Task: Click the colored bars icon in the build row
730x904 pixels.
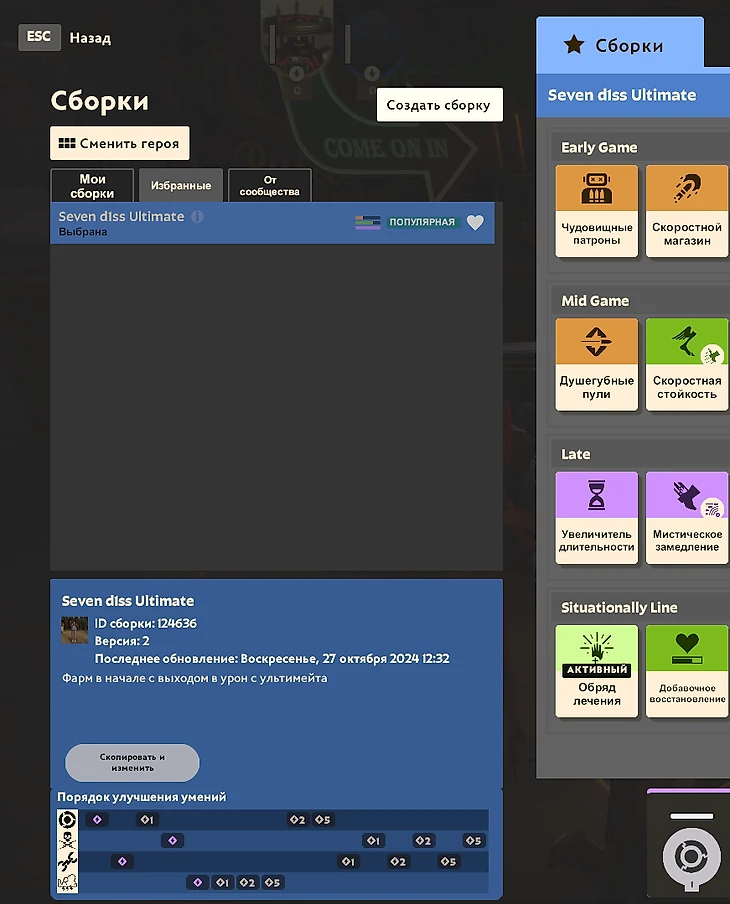Action: coord(367,223)
